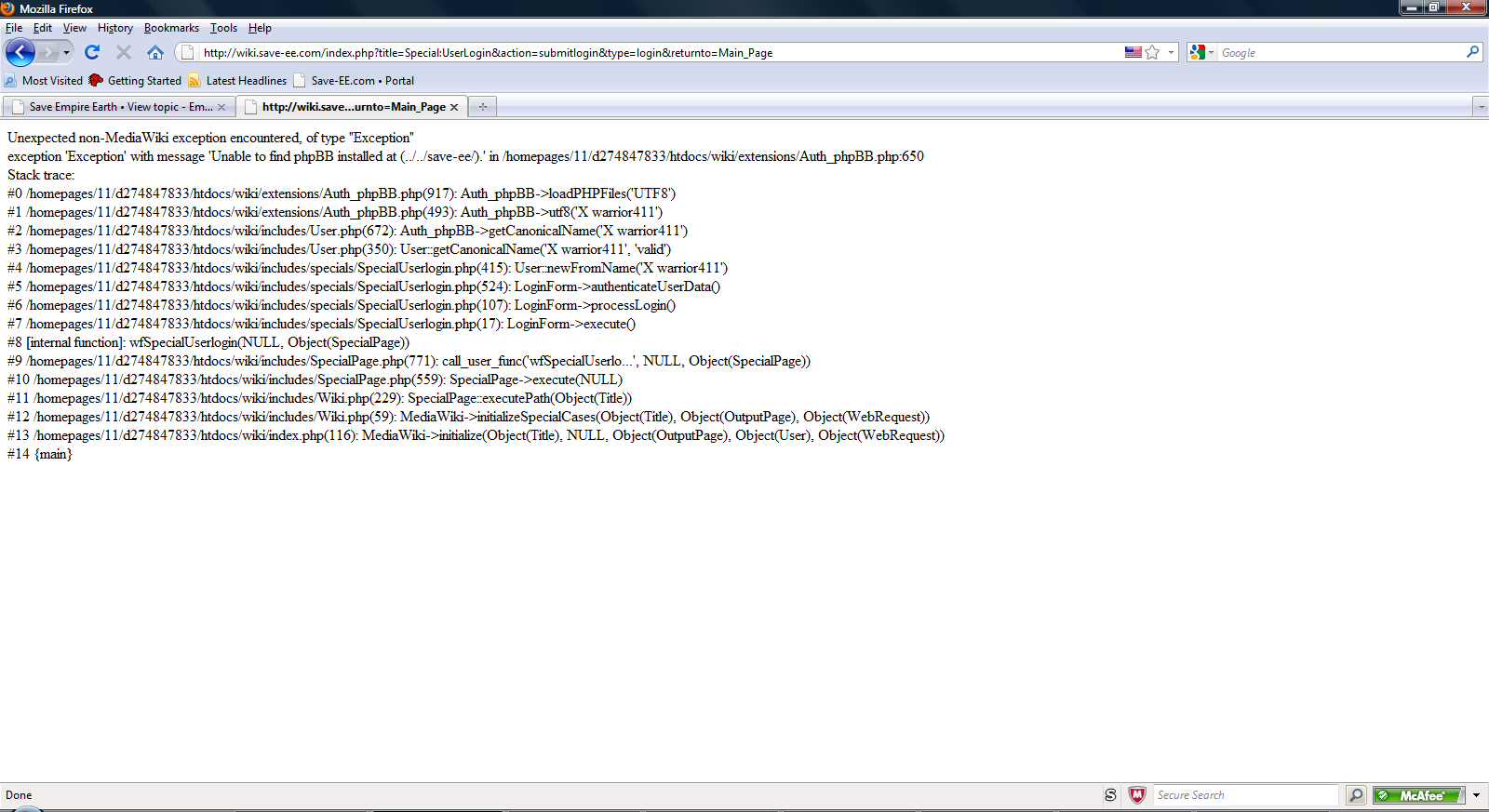Open the Bookmarks menu

(171, 28)
